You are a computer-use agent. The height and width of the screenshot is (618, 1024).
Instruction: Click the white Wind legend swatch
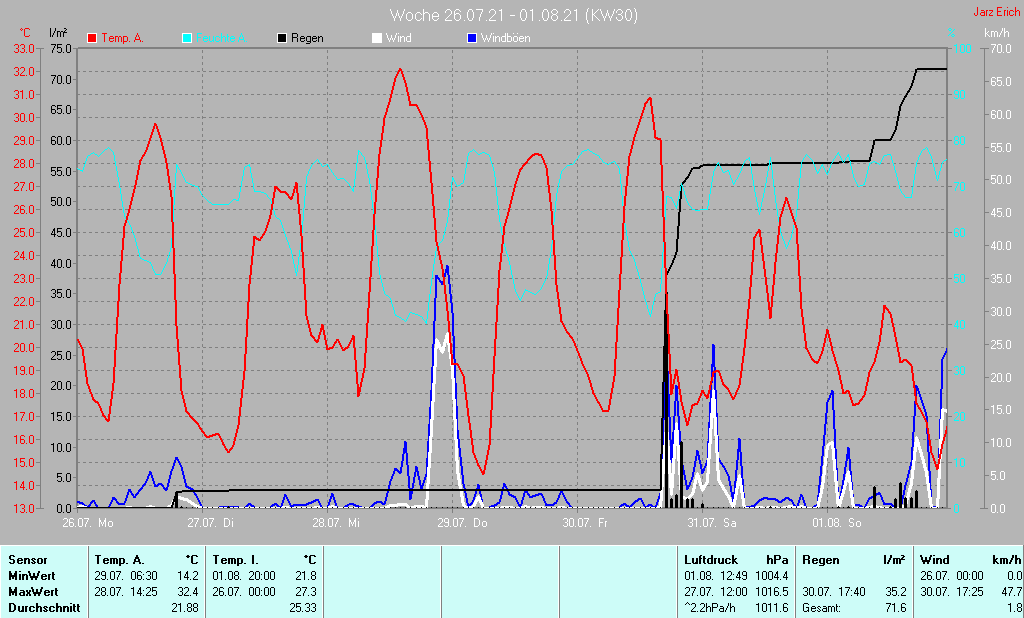pyautogui.click(x=377, y=39)
